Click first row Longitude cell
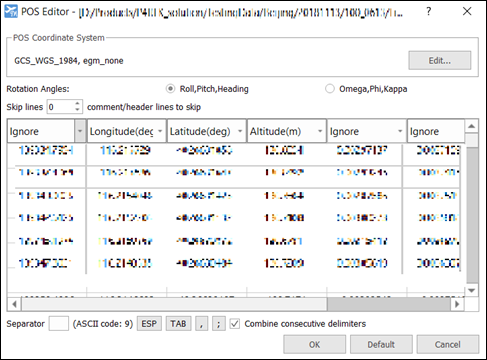 (126, 150)
